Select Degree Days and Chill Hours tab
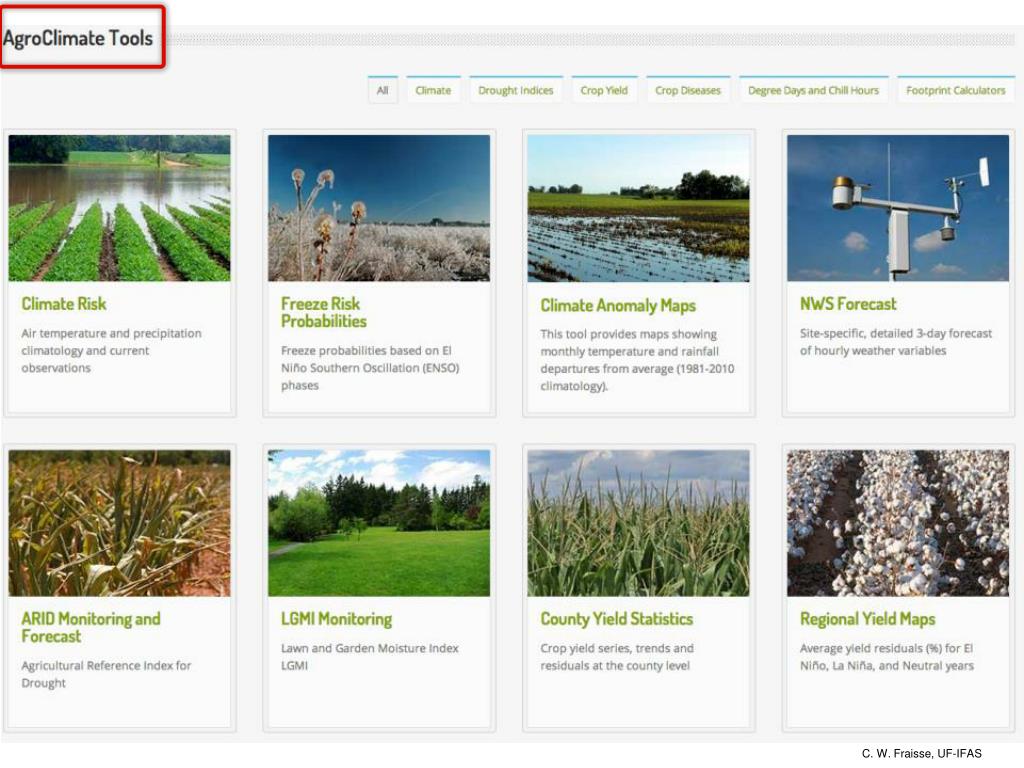Viewport: 1024px width, 768px height. (813, 90)
